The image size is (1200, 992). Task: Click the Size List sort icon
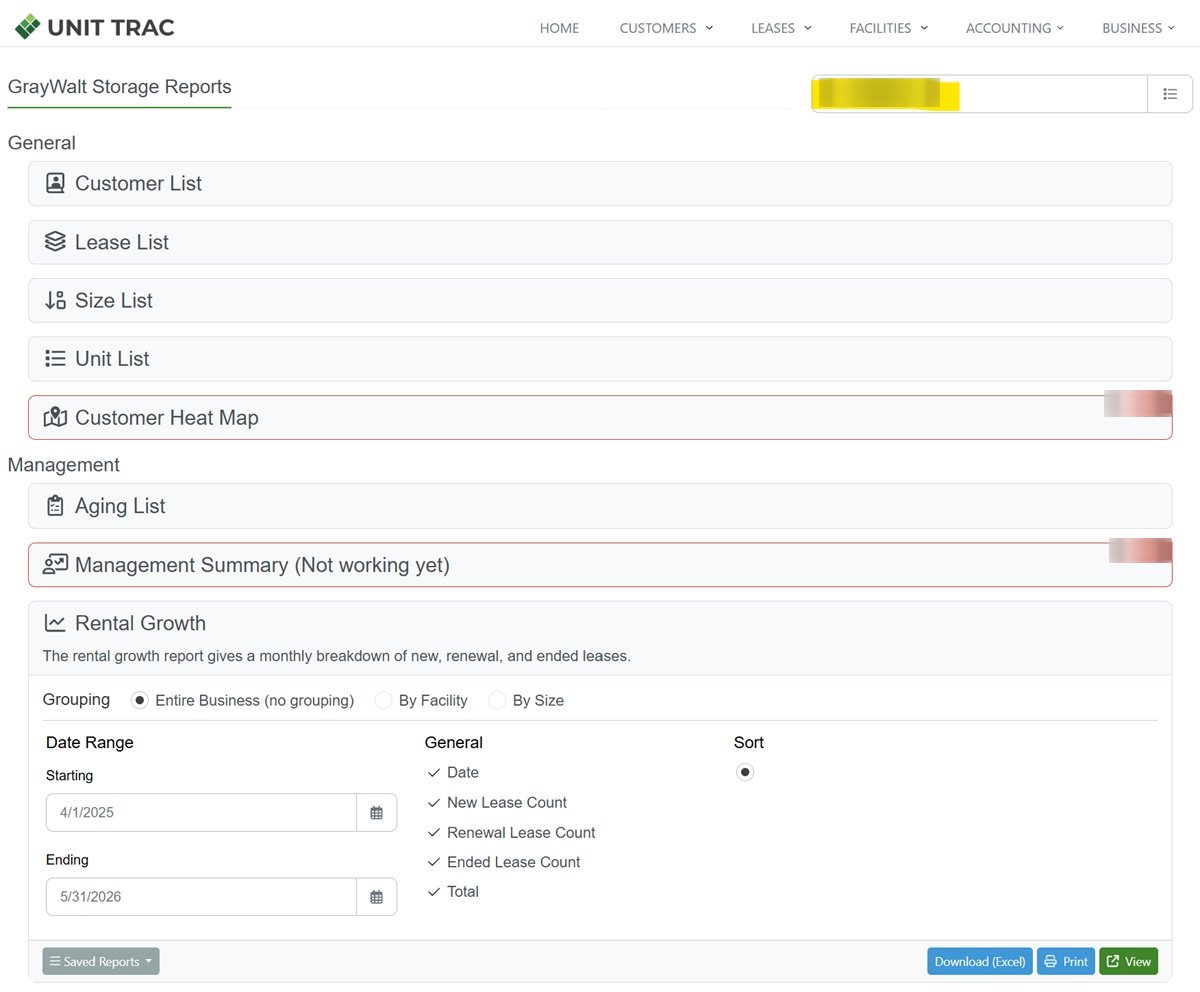(x=56, y=300)
